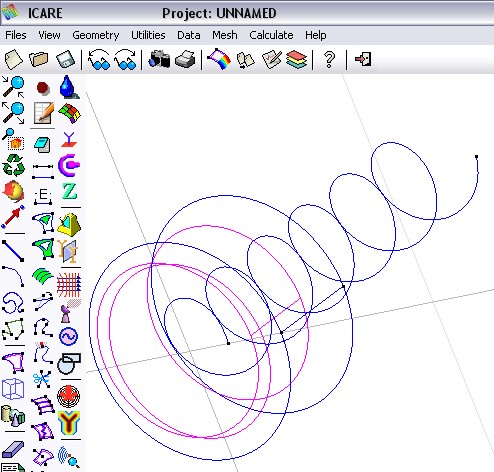Open the Geometry menu
This screenshot has width=494, height=472.
[96, 35]
